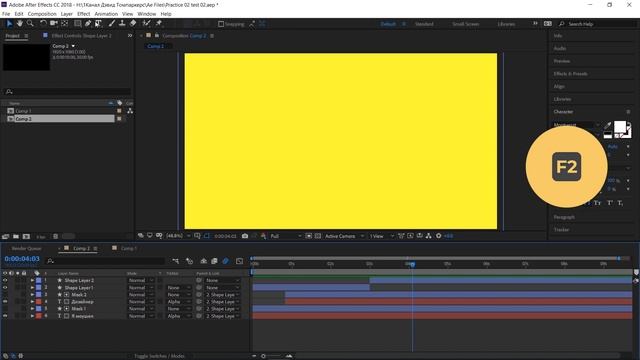Open the 1 View layout dropdown
The height and width of the screenshot is (360, 640).
(382, 236)
